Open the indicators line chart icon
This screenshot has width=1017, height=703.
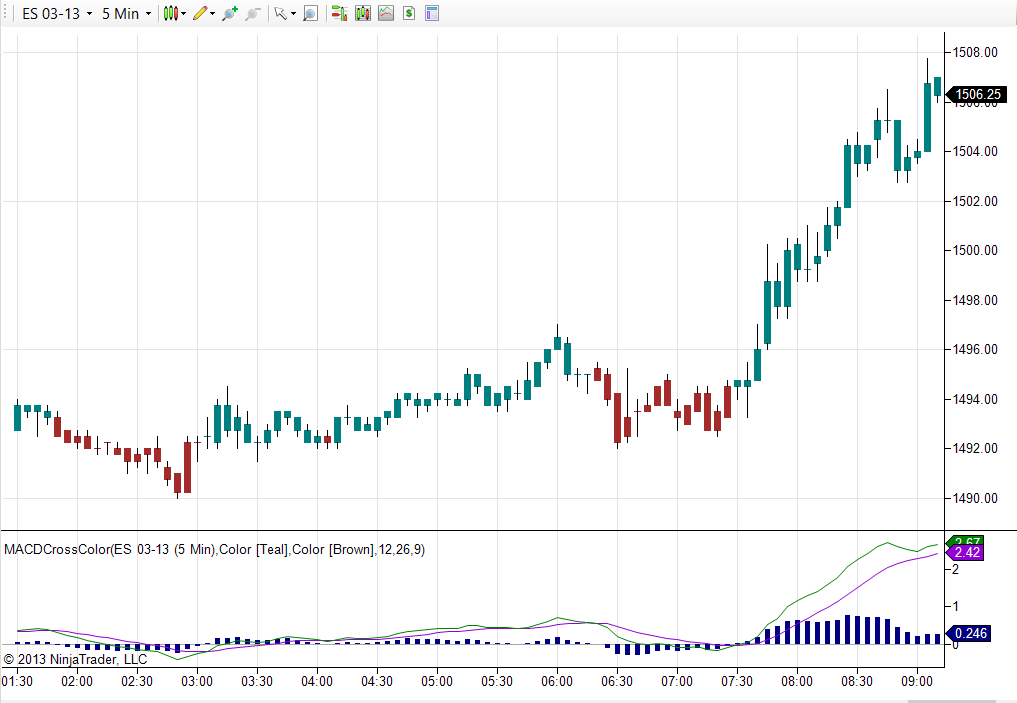click(386, 13)
